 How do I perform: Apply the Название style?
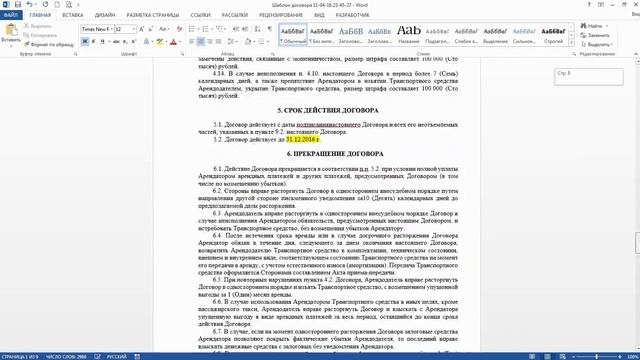pos(409,34)
